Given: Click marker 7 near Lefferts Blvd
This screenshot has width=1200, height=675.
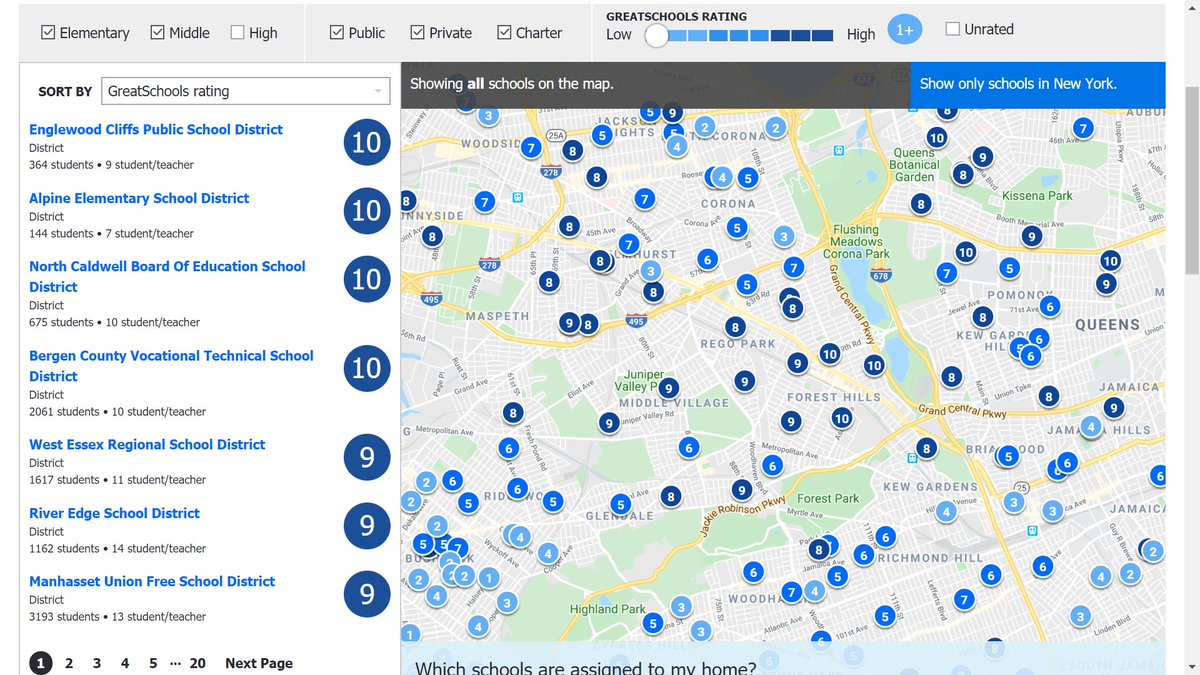Looking at the screenshot, I should [x=964, y=600].
